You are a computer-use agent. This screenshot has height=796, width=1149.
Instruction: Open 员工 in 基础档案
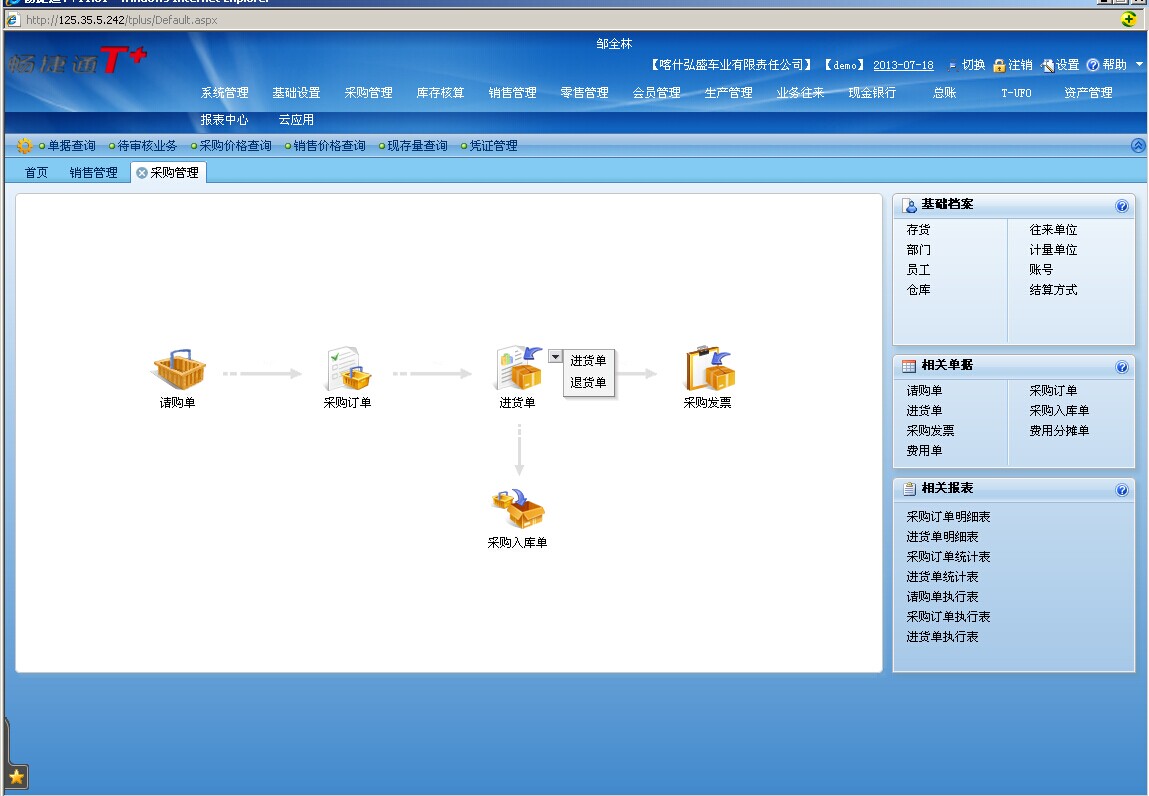click(918, 270)
